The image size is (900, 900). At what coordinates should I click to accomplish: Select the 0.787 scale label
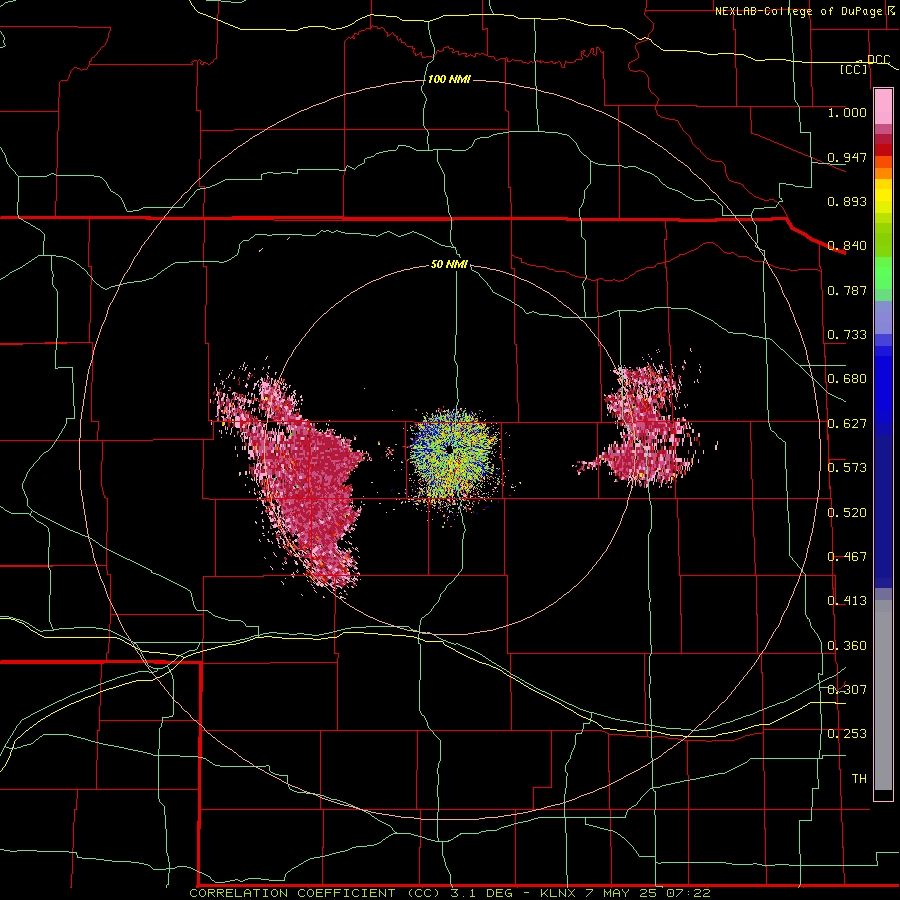pyautogui.click(x=847, y=290)
